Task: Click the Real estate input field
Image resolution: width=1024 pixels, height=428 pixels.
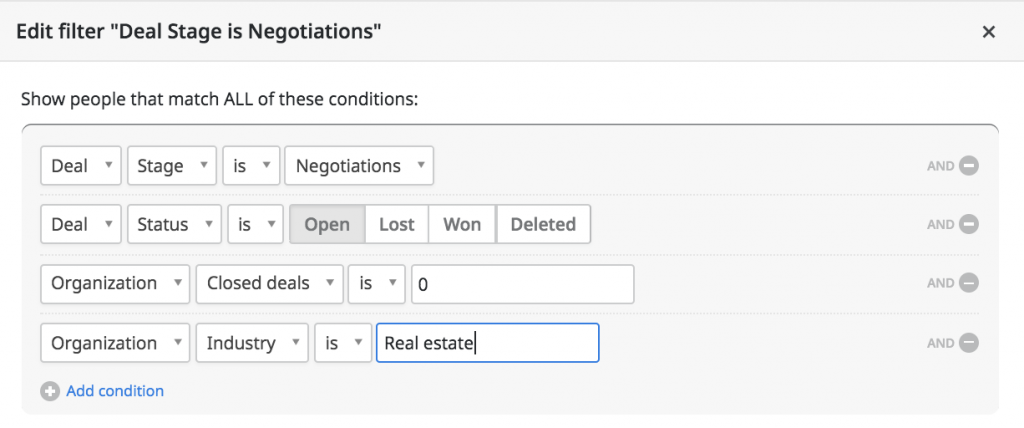Action: point(488,342)
